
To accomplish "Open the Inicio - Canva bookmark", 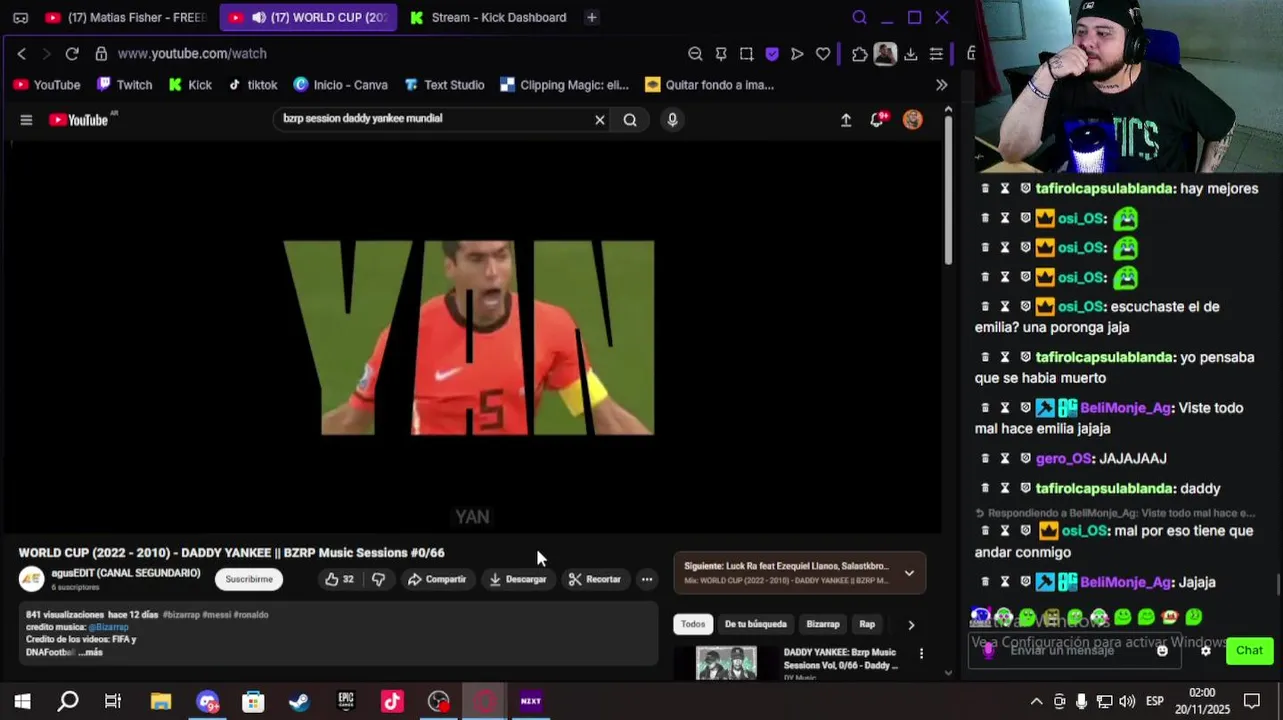I will pos(340,85).
